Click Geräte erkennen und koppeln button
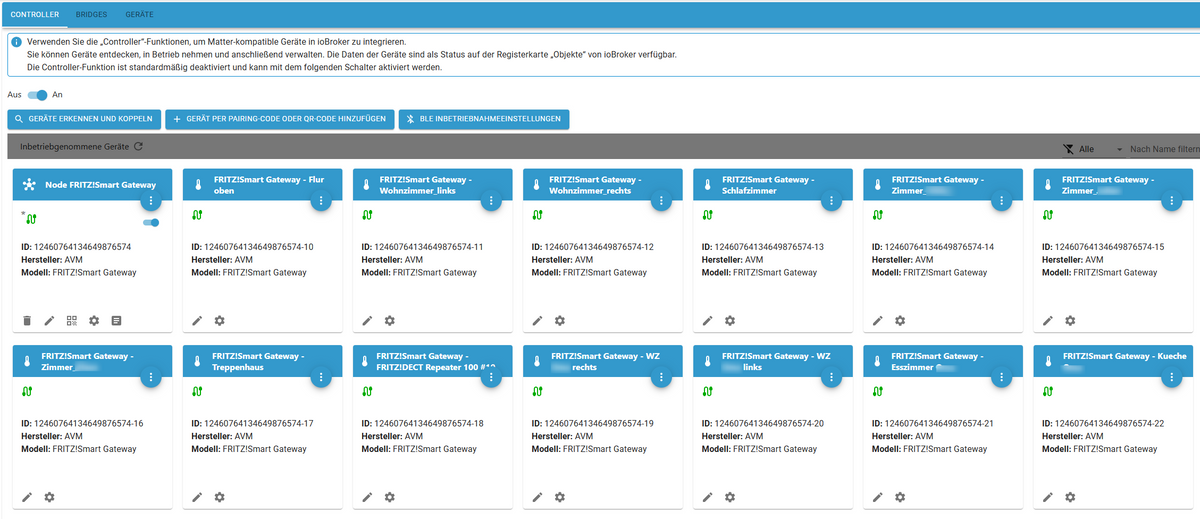 click(x=84, y=119)
